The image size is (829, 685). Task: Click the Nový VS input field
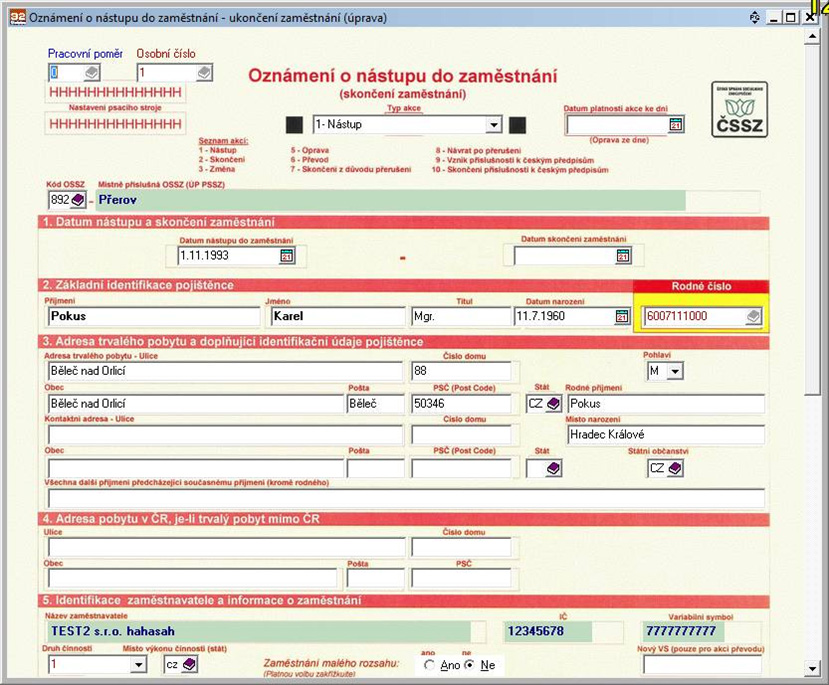[x=702, y=665]
